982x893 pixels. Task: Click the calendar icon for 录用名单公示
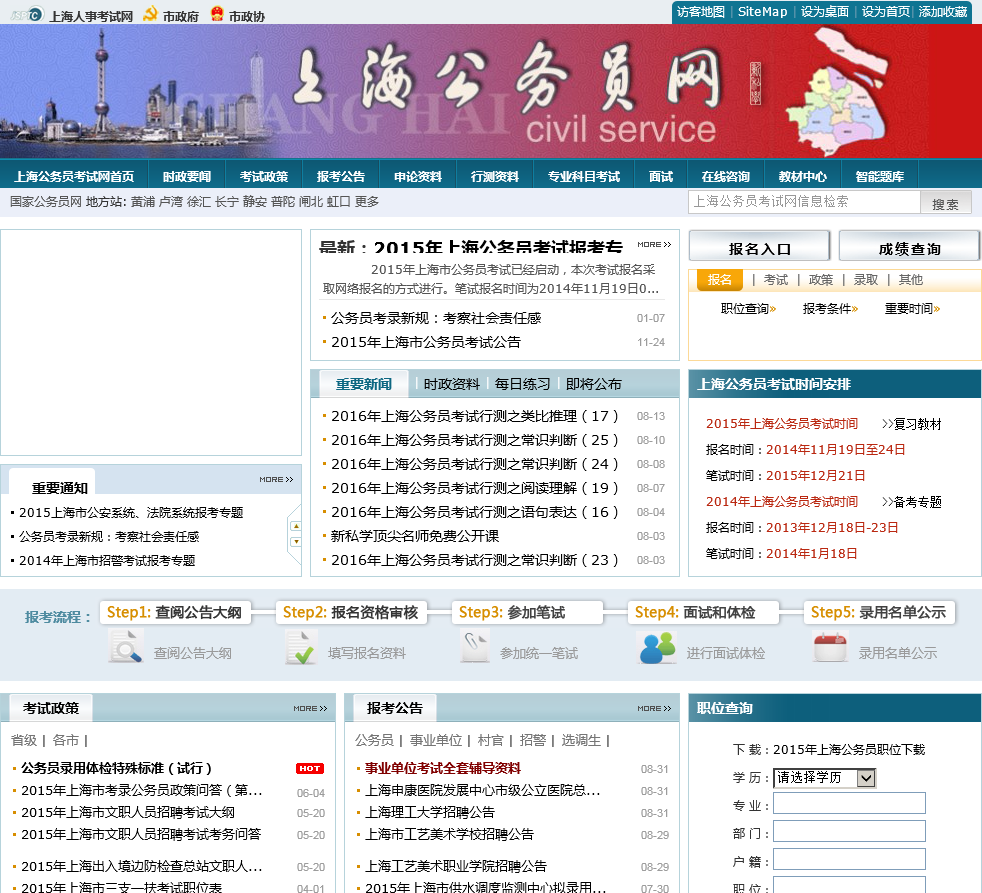830,647
